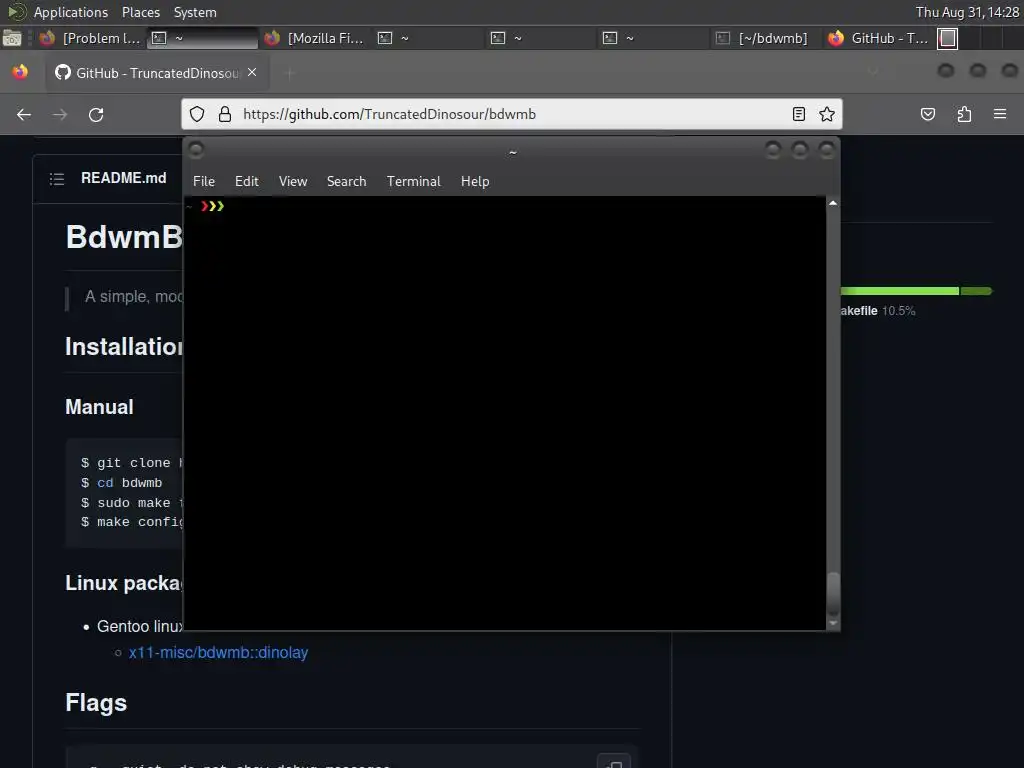Switch to Problem l... taskbar window
Image resolution: width=1024 pixels, height=768 pixels.
pyautogui.click(x=89, y=39)
